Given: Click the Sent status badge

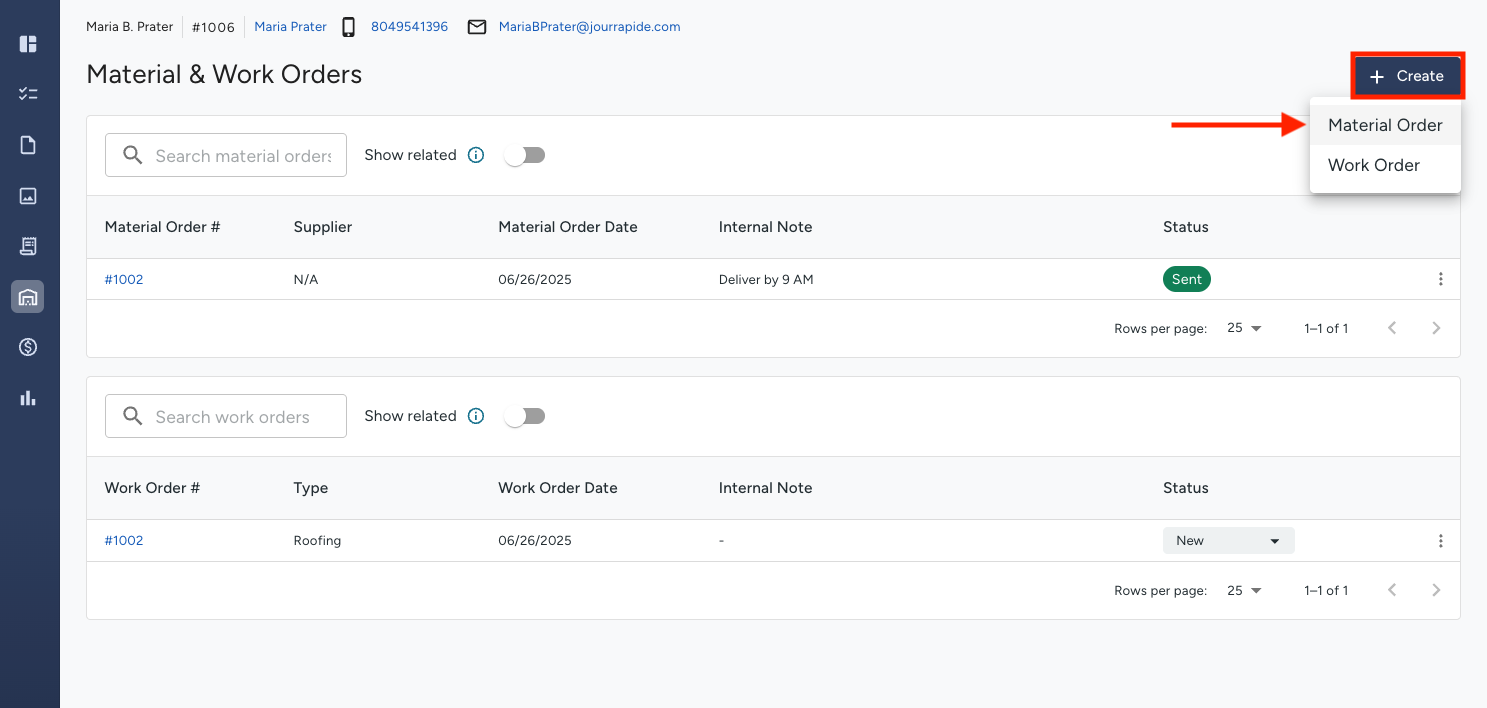Looking at the screenshot, I should (1186, 279).
